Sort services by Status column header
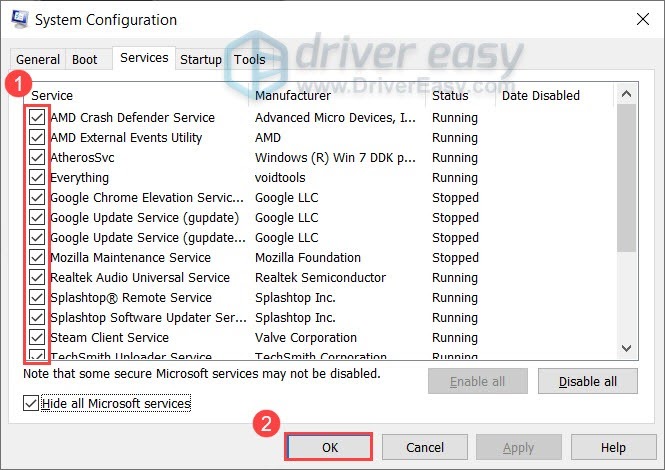Image resolution: width=665 pixels, height=470 pixels. pyautogui.click(x=460, y=96)
